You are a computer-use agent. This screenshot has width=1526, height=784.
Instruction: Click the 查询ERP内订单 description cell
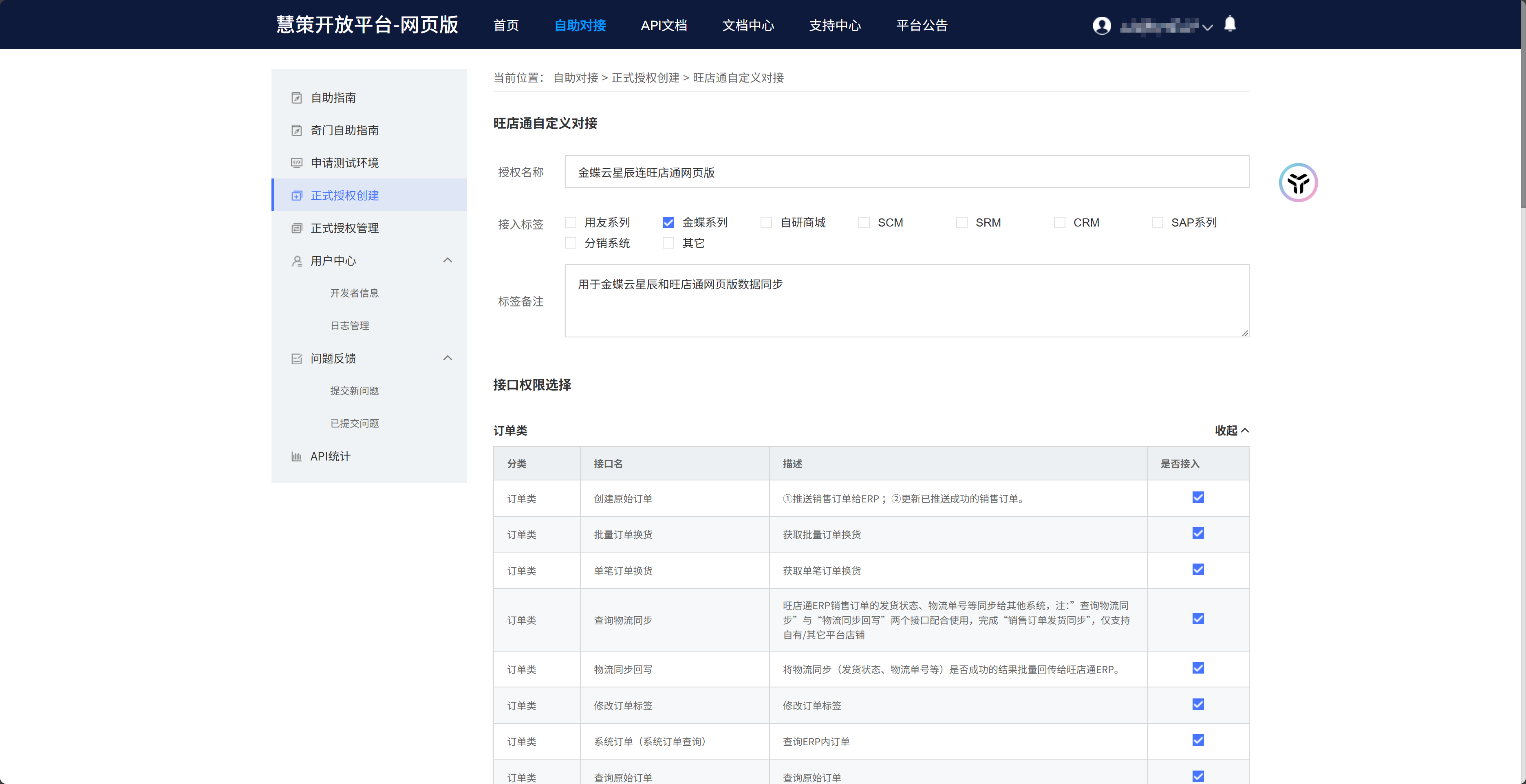pyautogui.click(x=958, y=741)
